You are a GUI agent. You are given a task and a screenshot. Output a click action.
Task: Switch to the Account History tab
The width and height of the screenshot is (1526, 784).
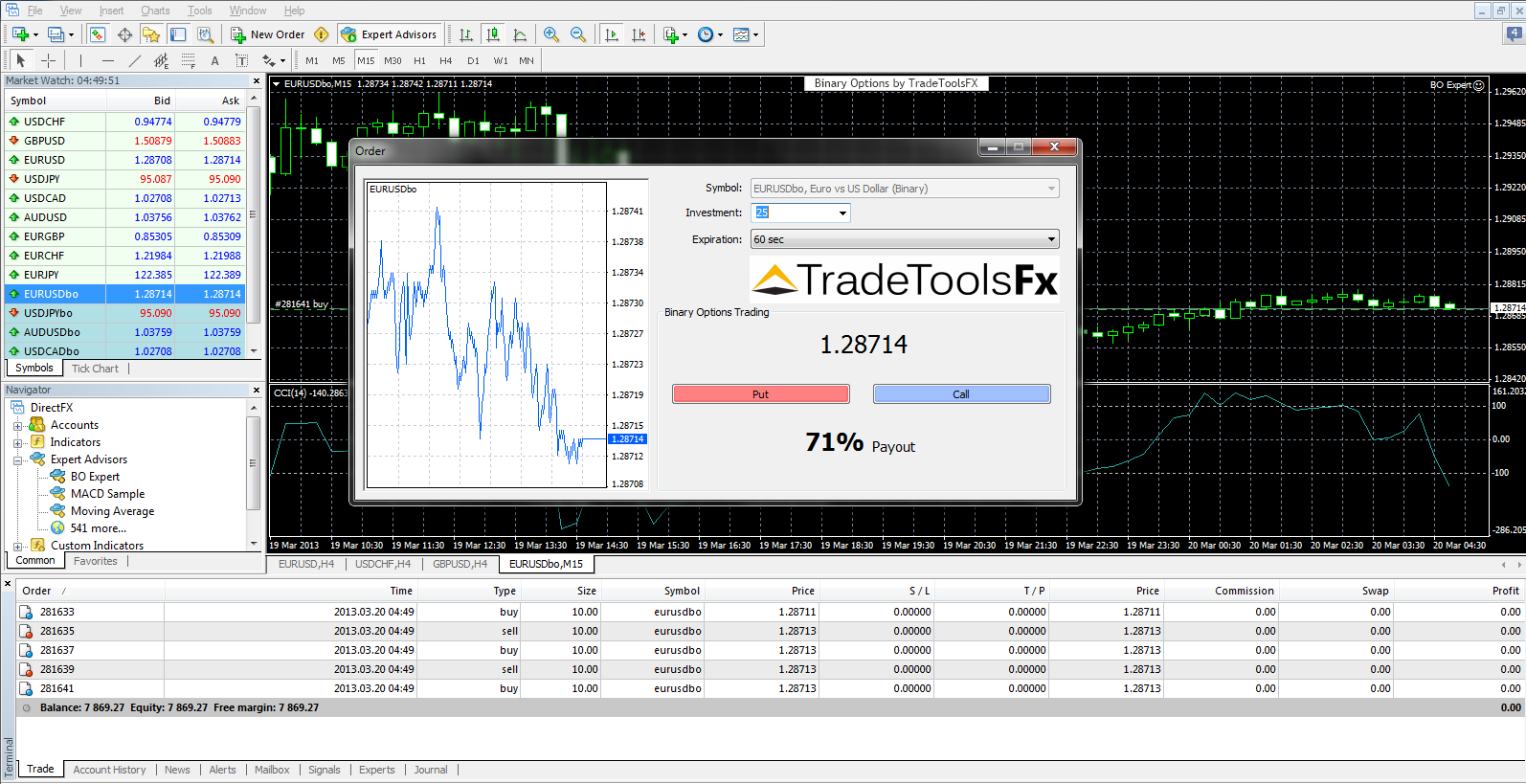click(109, 770)
